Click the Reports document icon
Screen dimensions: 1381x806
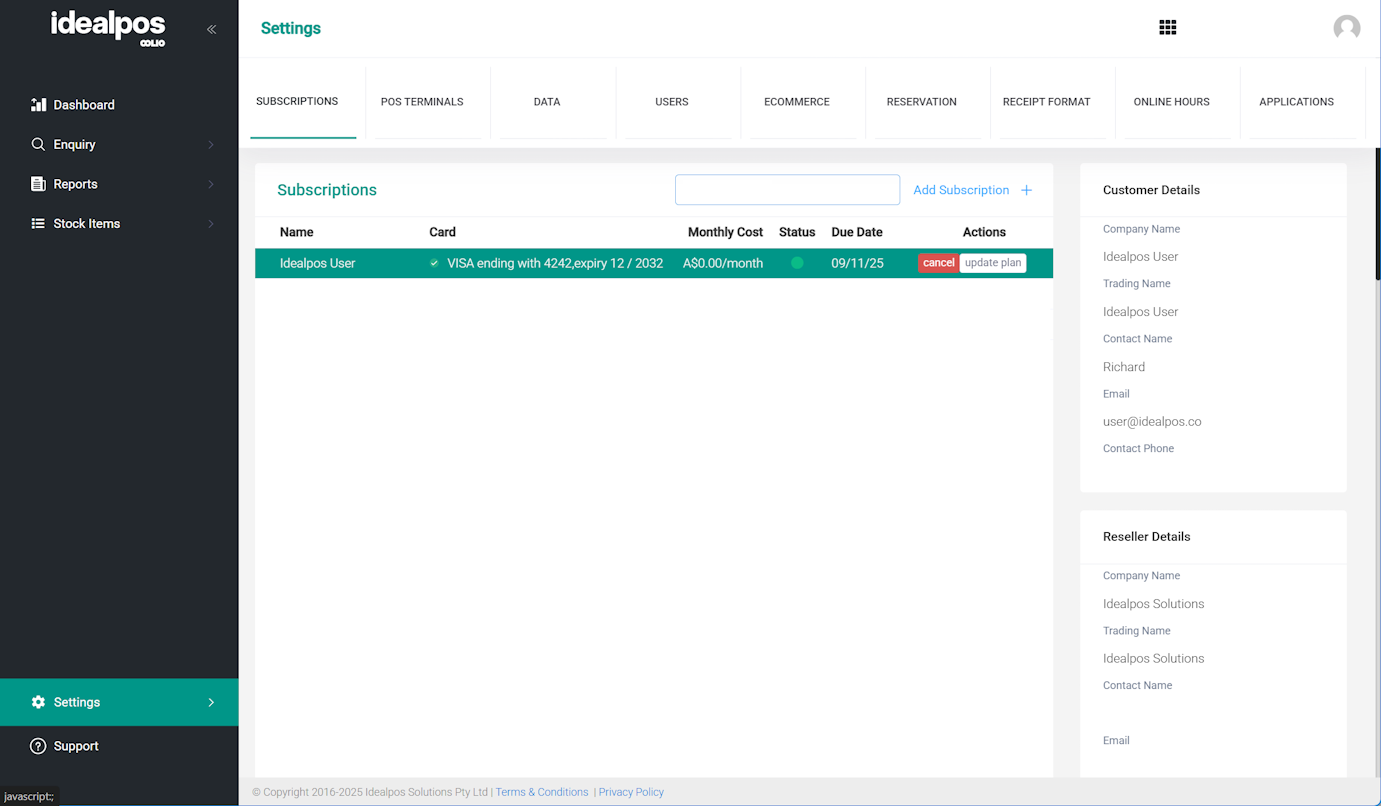click(39, 184)
